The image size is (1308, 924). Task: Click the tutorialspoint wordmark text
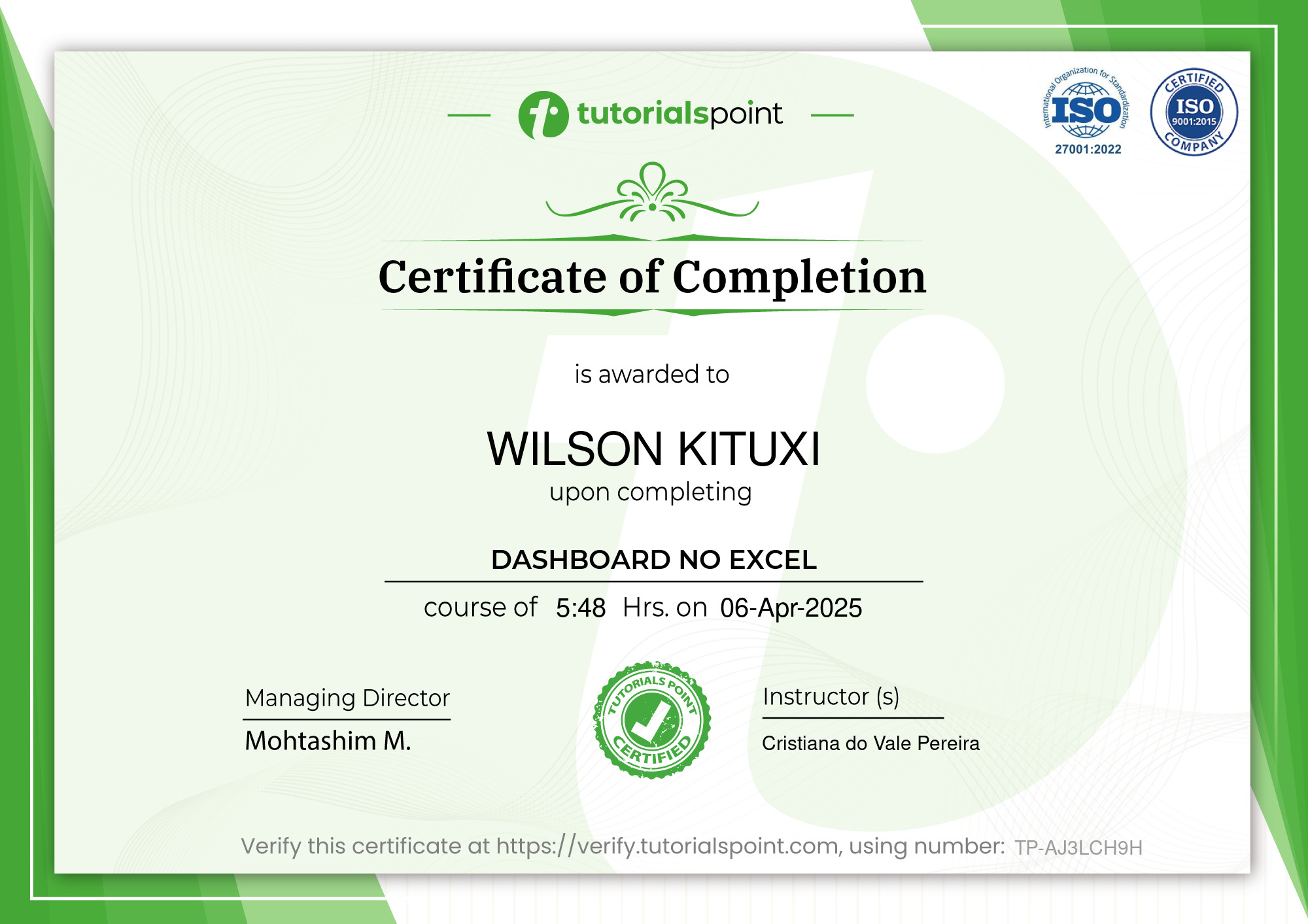(x=680, y=114)
